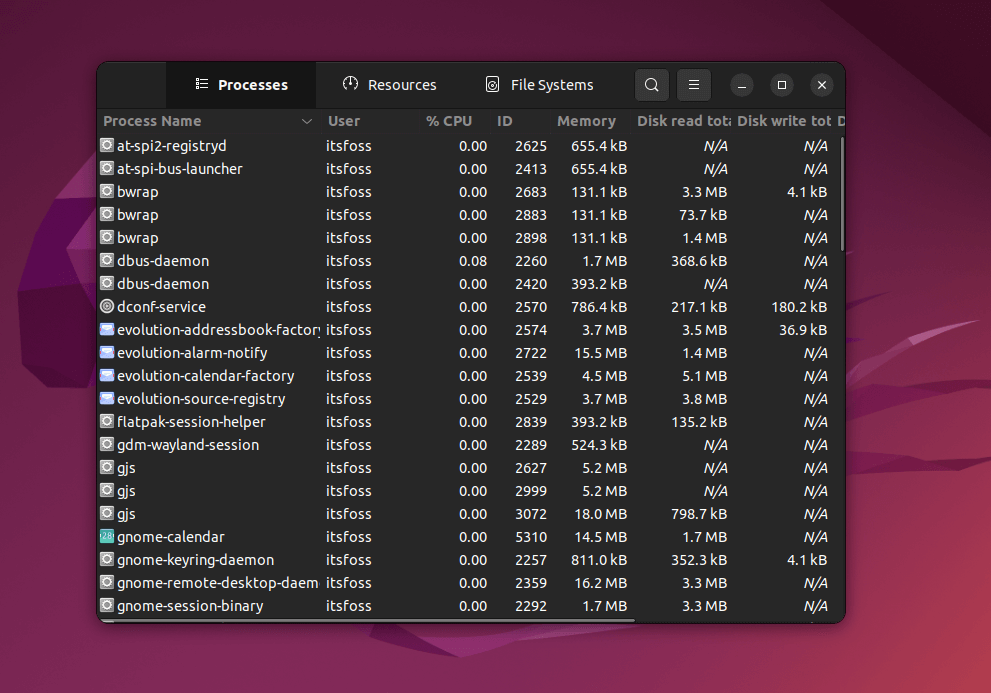
Task: Switch to the Resources tab
Action: [390, 85]
